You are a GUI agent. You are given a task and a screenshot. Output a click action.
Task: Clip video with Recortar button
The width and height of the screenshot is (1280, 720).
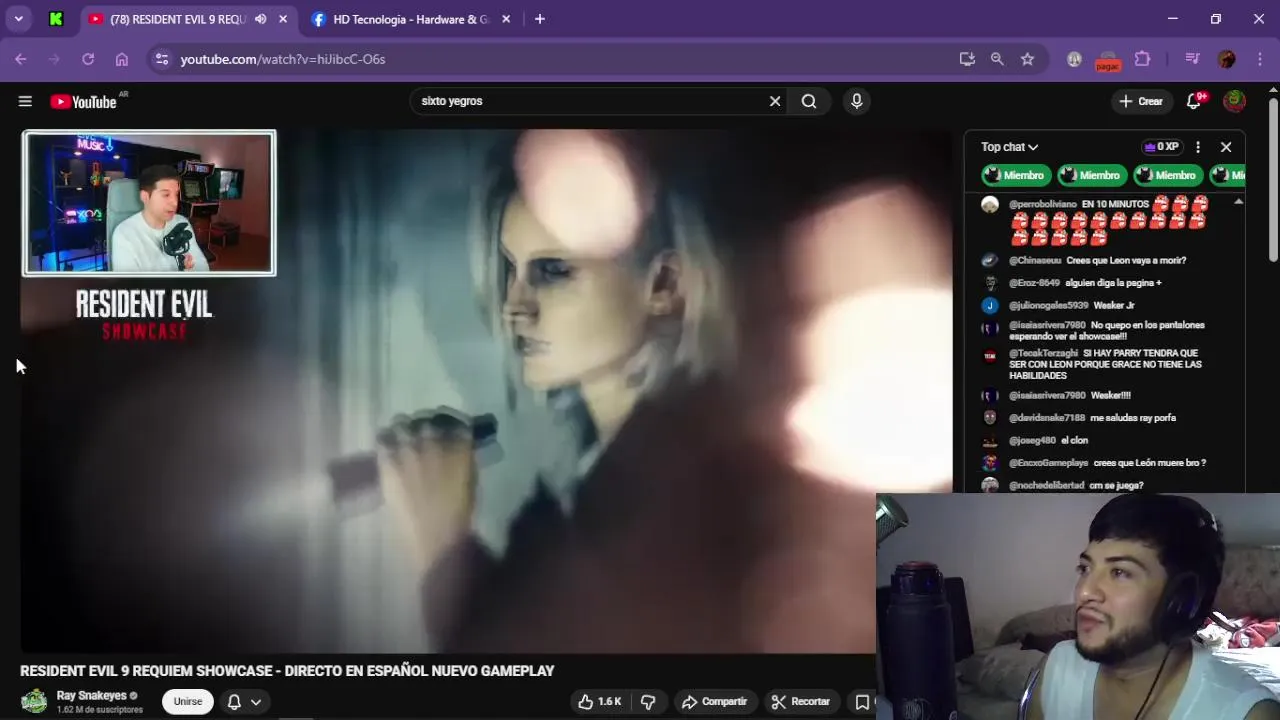(801, 702)
